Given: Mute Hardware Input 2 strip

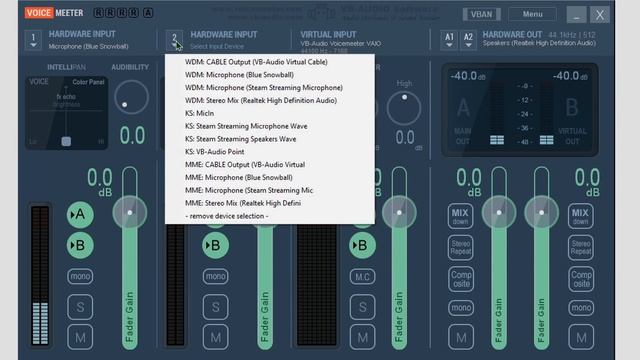Looking at the screenshot, I should click(216, 337).
